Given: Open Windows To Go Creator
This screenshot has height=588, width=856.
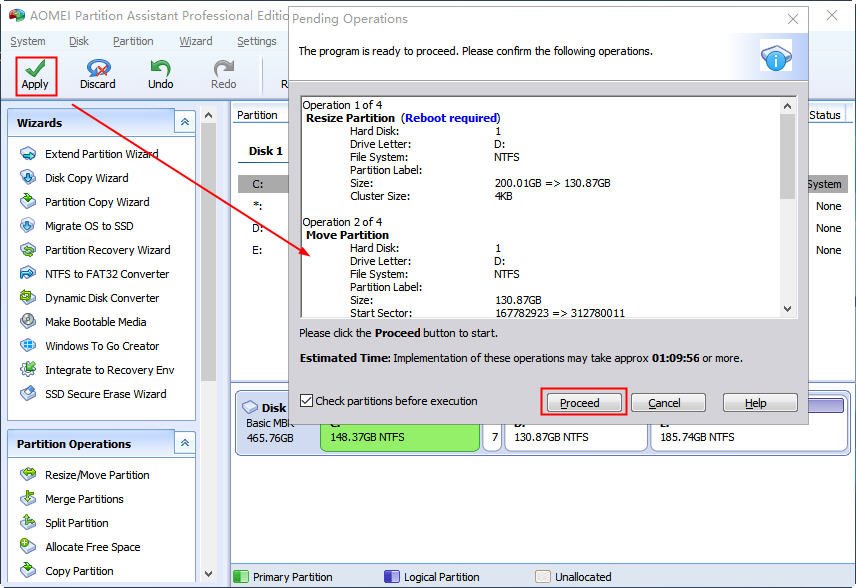Looking at the screenshot, I should click(x=90, y=346).
